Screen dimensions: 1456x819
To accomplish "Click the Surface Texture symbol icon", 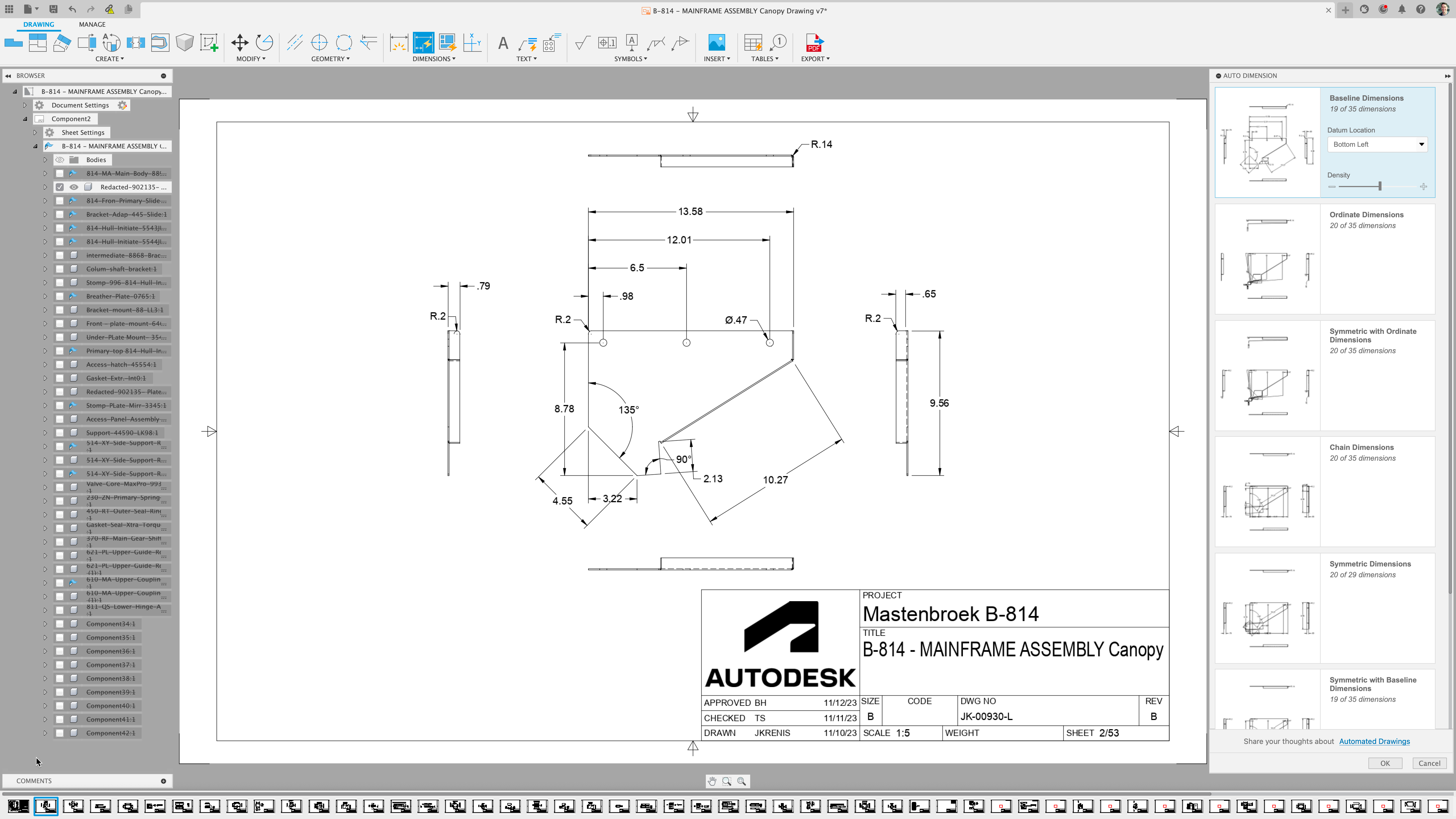I will click(582, 43).
